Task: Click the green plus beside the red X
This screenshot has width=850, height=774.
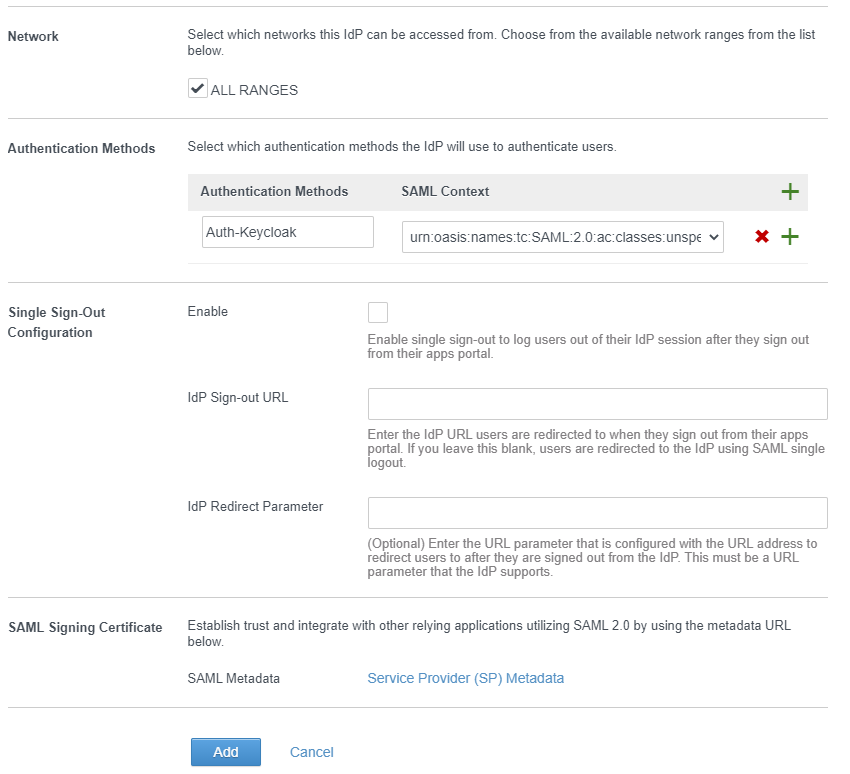Action: (x=790, y=236)
